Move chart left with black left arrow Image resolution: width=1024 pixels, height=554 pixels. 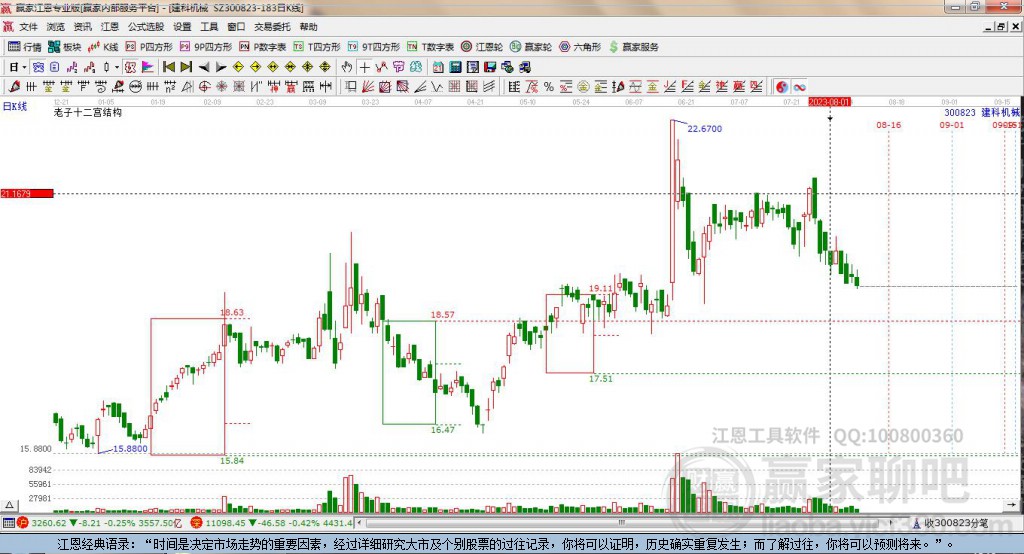point(204,67)
